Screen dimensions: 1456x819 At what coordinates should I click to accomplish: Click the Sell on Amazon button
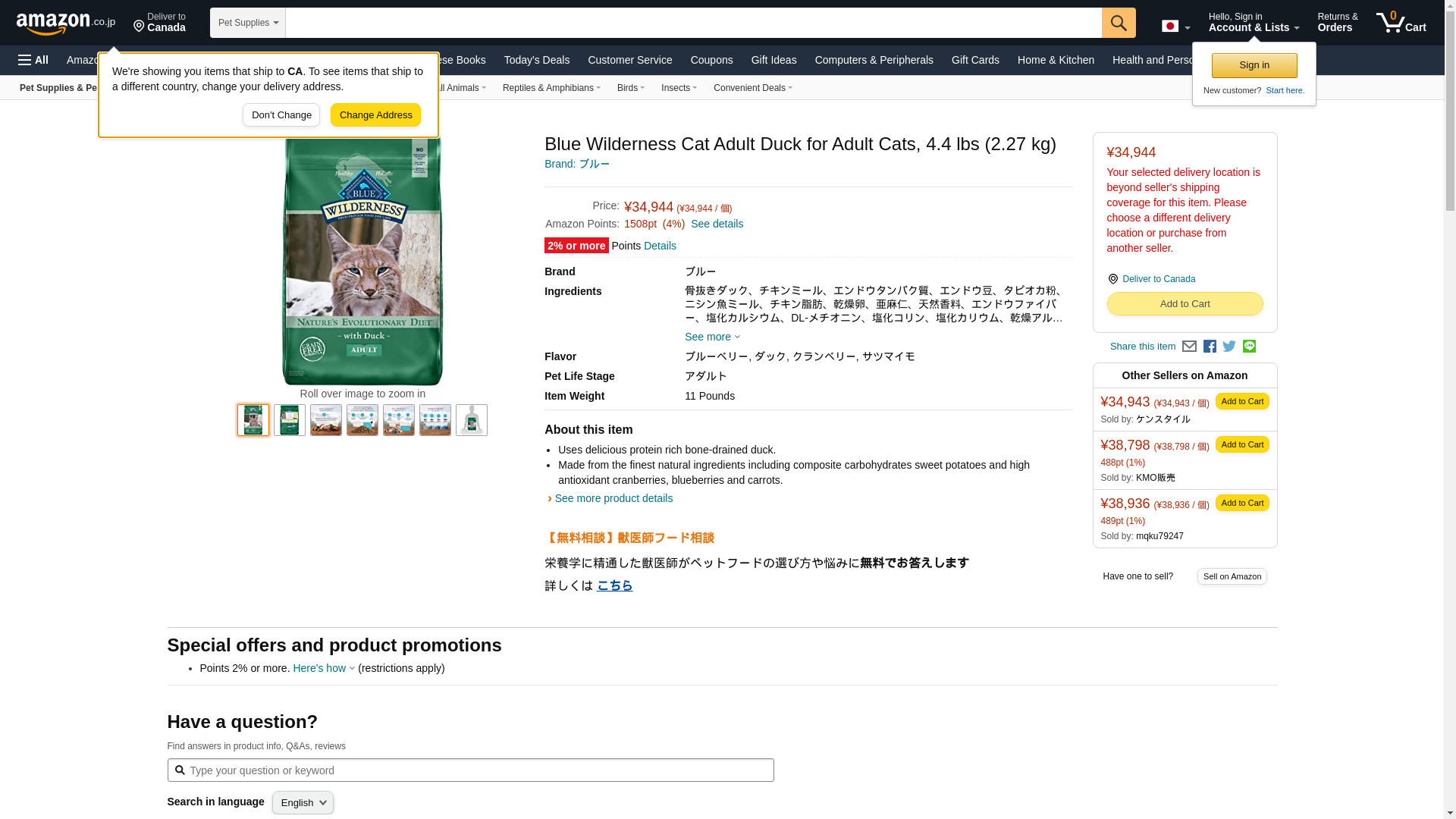1232,576
